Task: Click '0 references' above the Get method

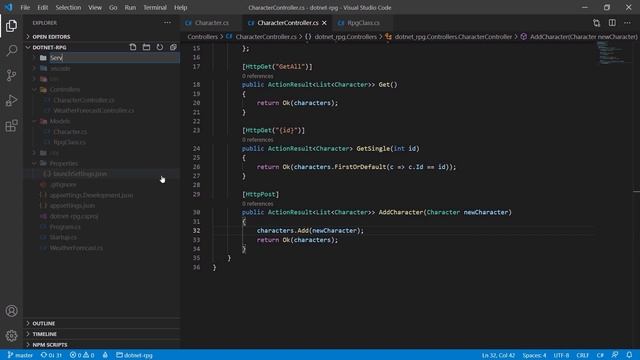Action: click(258, 76)
